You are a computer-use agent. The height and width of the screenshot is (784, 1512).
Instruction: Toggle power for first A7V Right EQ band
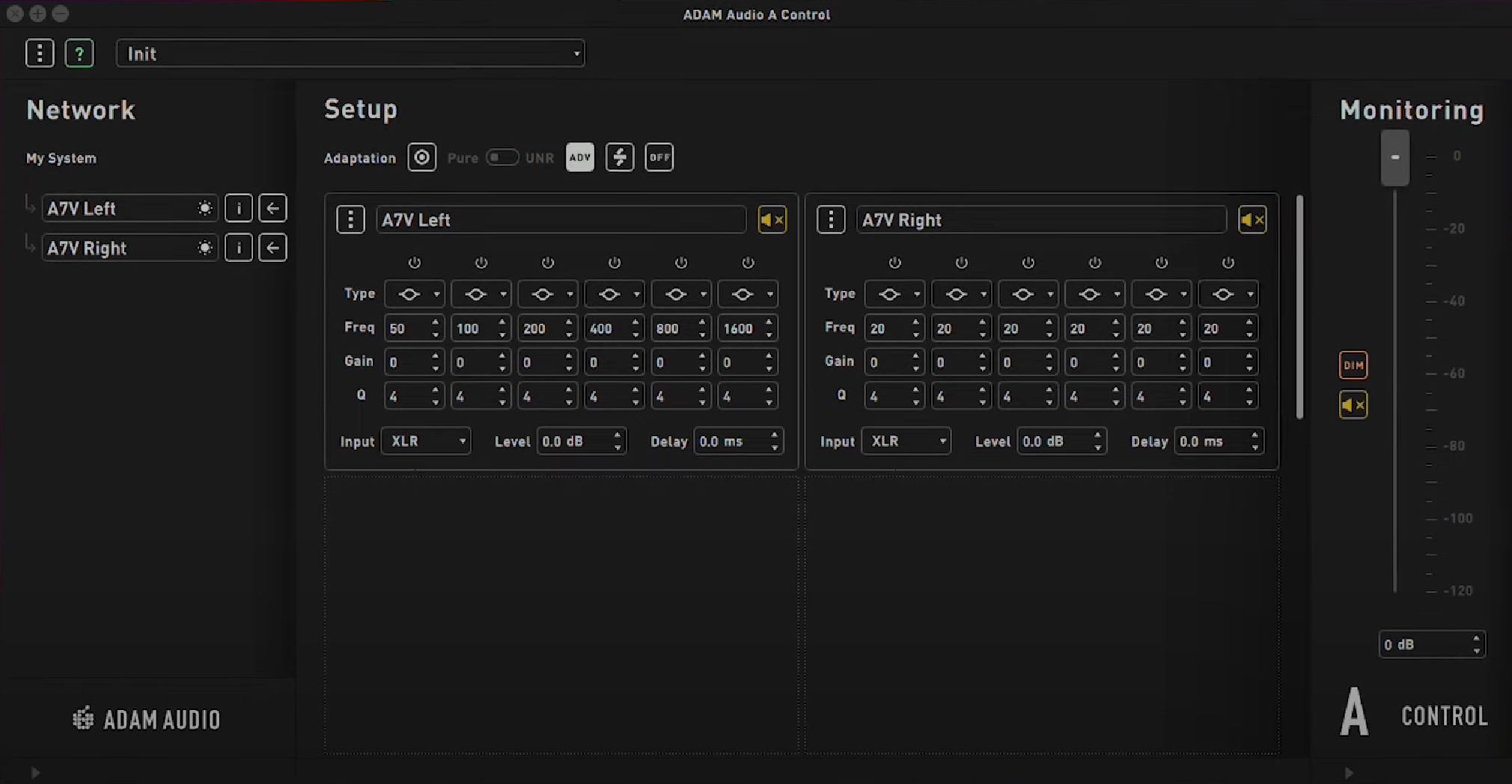point(895,263)
